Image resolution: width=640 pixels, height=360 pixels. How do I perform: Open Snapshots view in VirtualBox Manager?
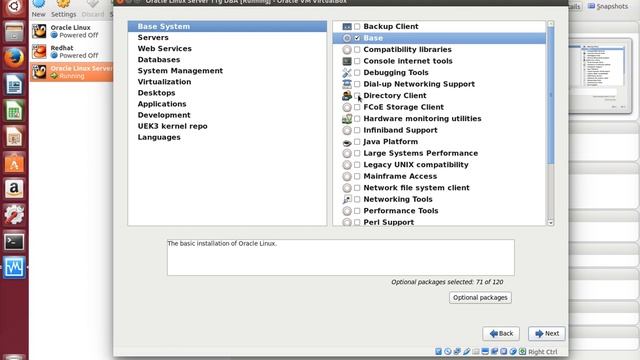pyautogui.click(x=608, y=6)
